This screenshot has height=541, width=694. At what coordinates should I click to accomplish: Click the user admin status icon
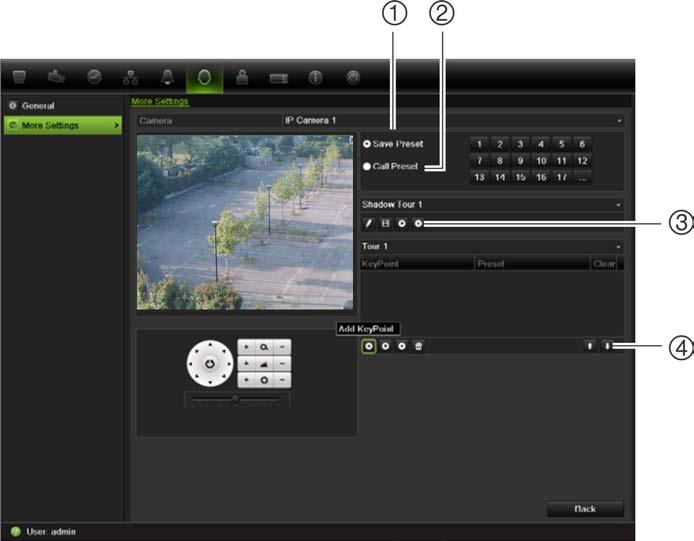[x=15, y=531]
